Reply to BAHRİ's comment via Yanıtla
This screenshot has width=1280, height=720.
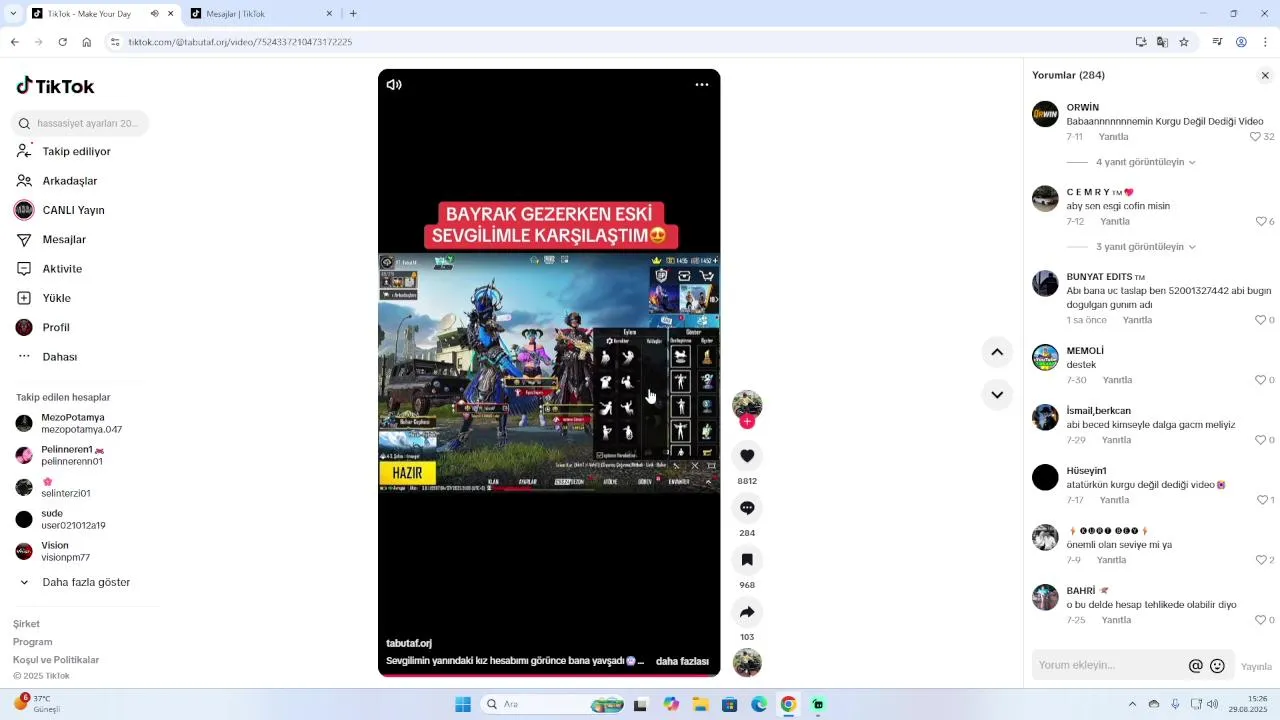1116,620
